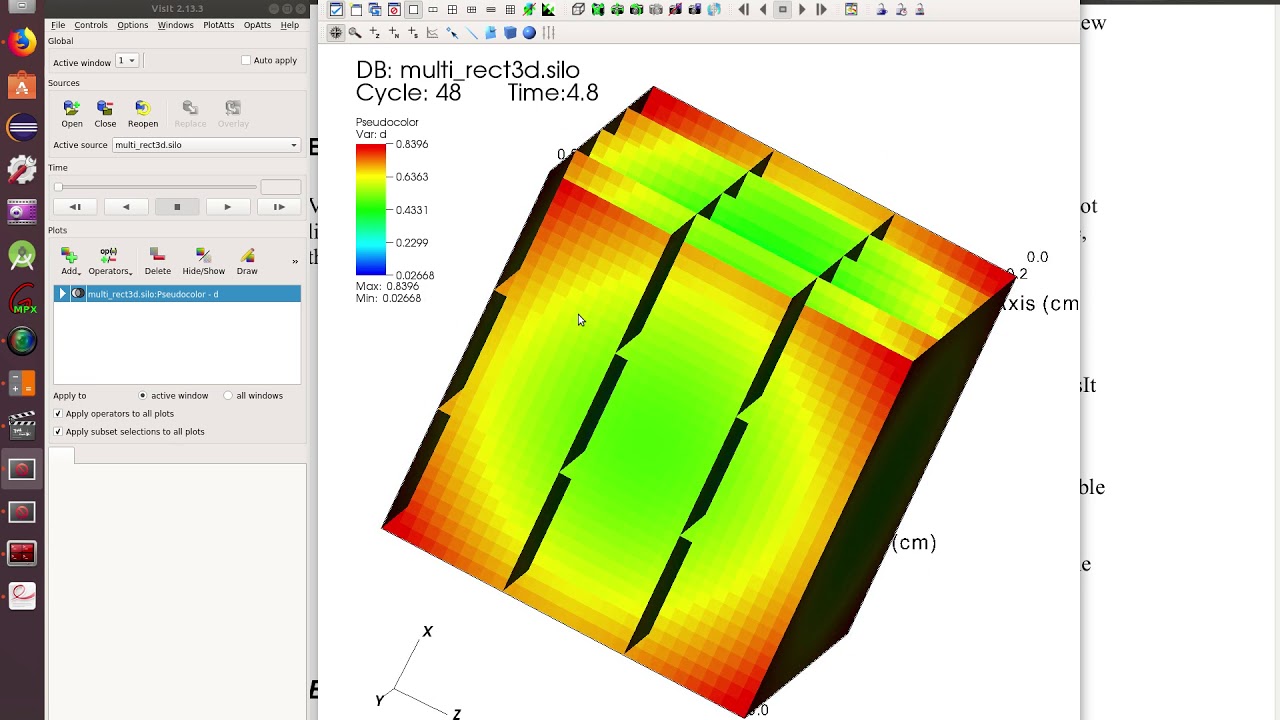The width and height of the screenshot is (1280, 720).
Task: Open the Windows menu
Action: click(175, 25)
